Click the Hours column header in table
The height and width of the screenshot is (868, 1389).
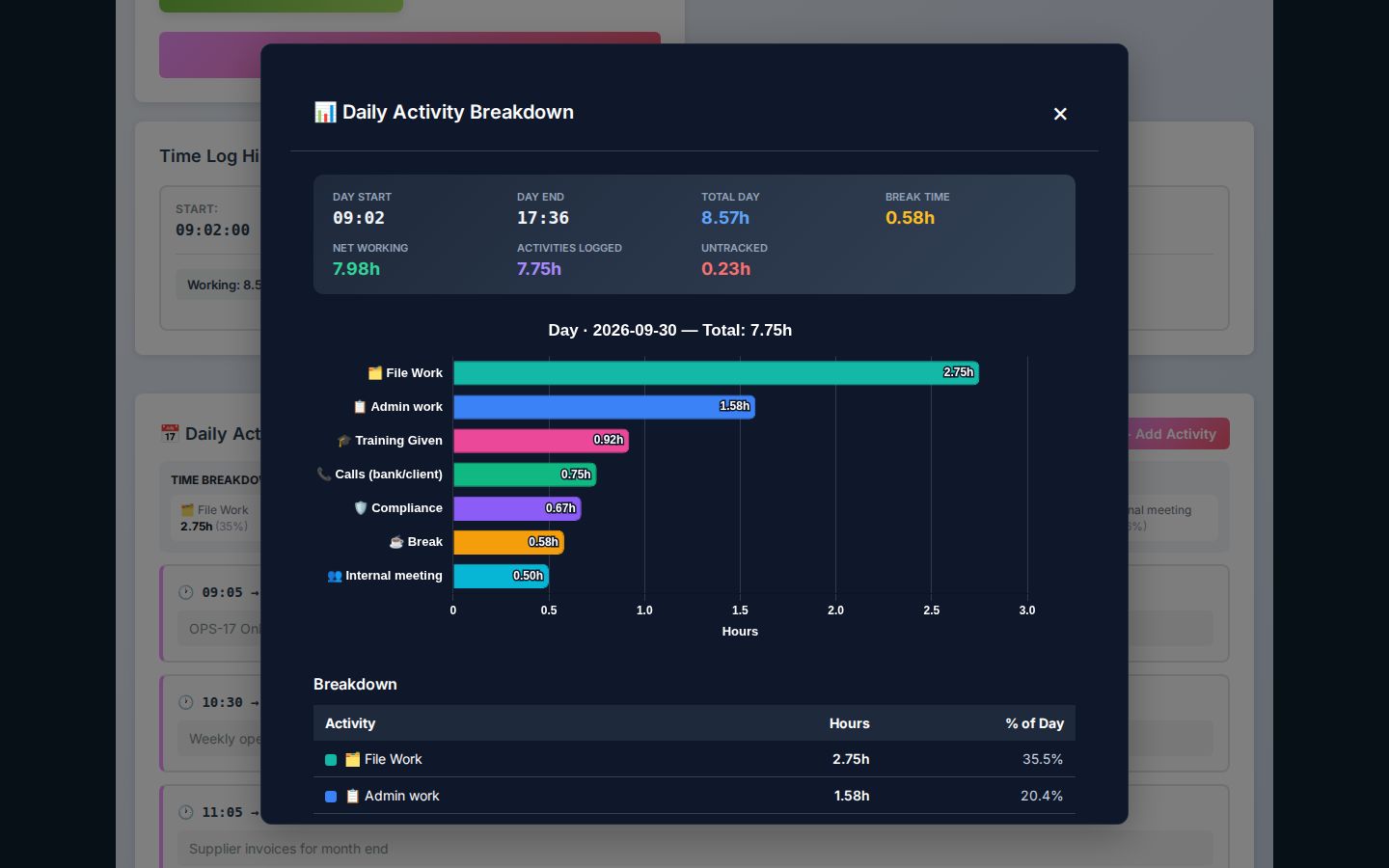(x=850, y=723)
